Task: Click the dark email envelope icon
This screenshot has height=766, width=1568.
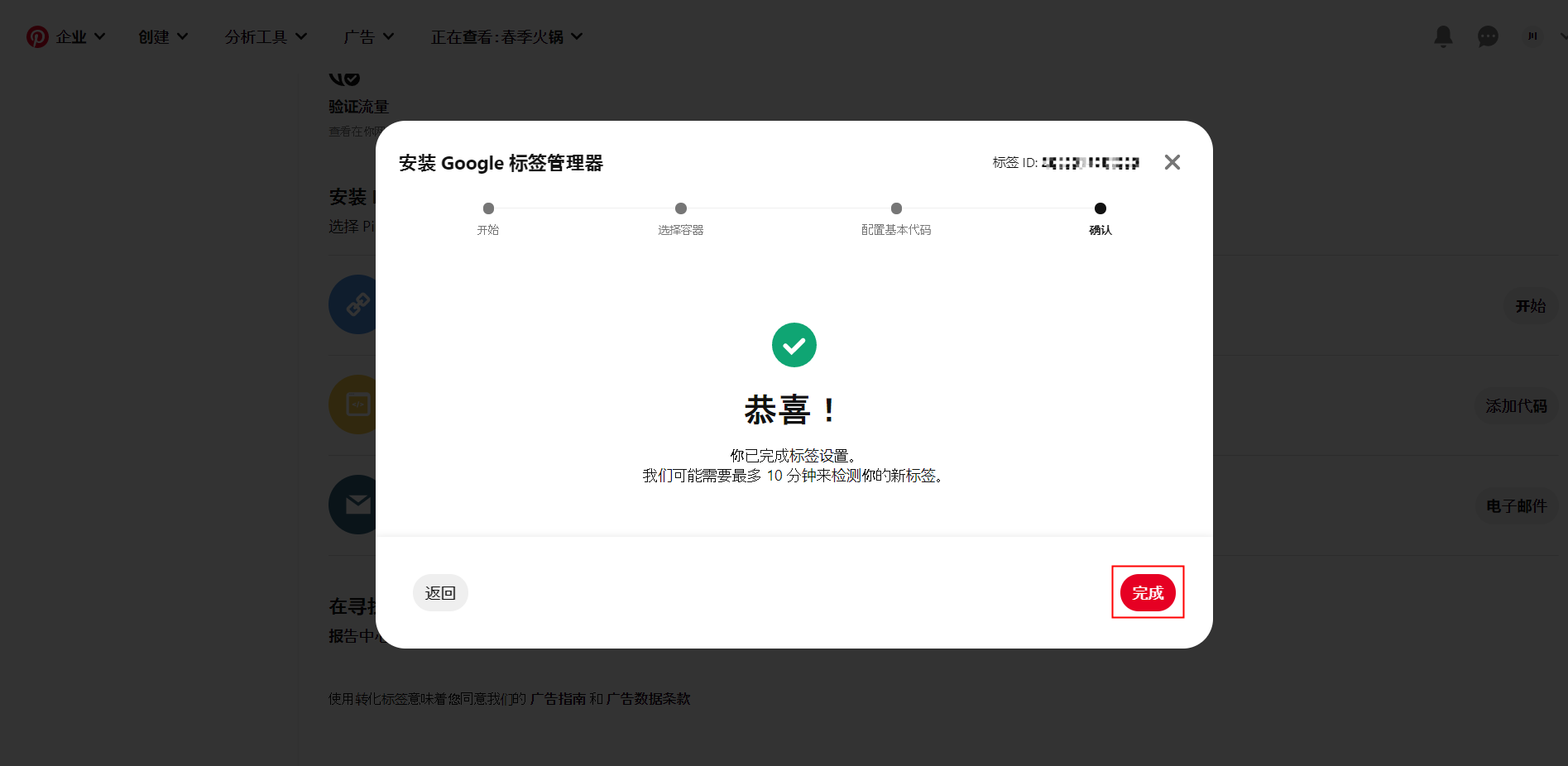Action: (353, 505)
